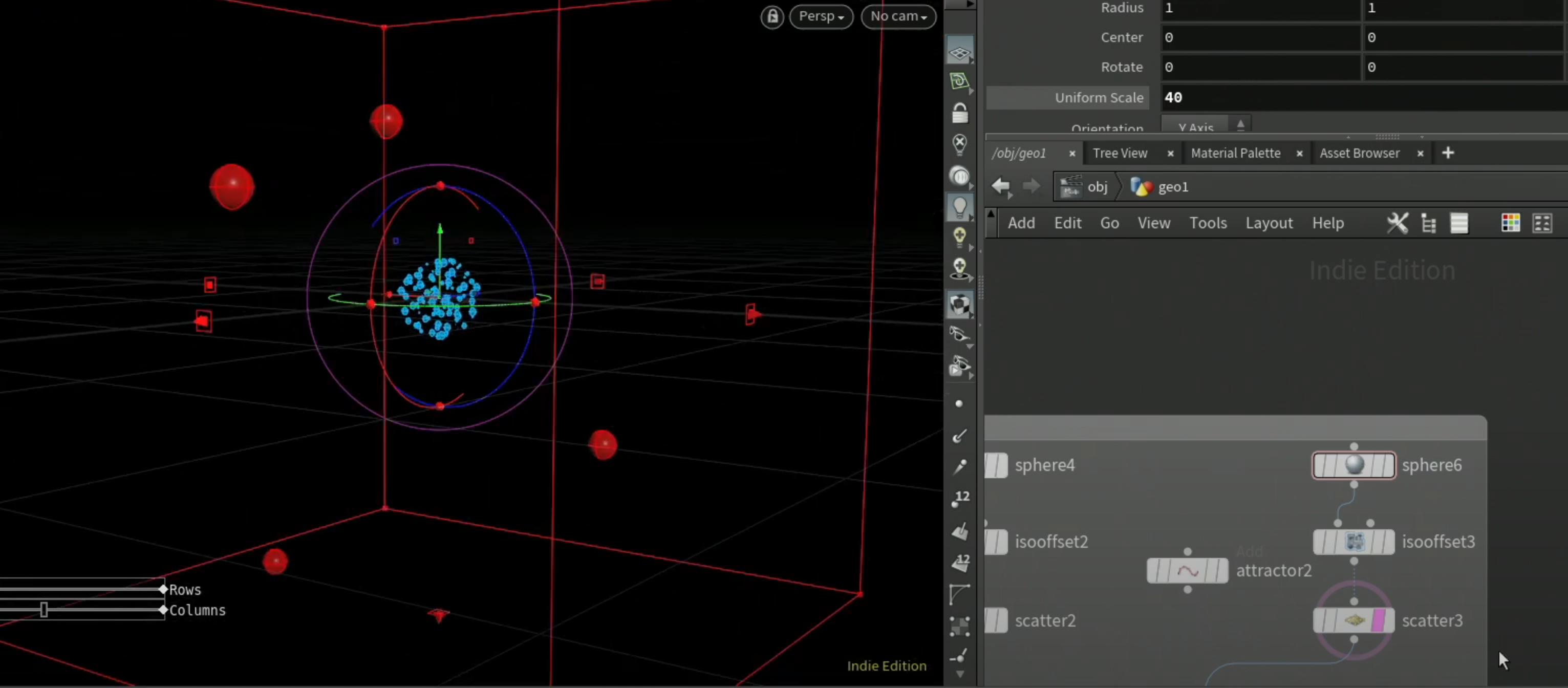The image size is (1568, 688).
Task: Open the node color palette icon
Action: [x=1510, y=224]
